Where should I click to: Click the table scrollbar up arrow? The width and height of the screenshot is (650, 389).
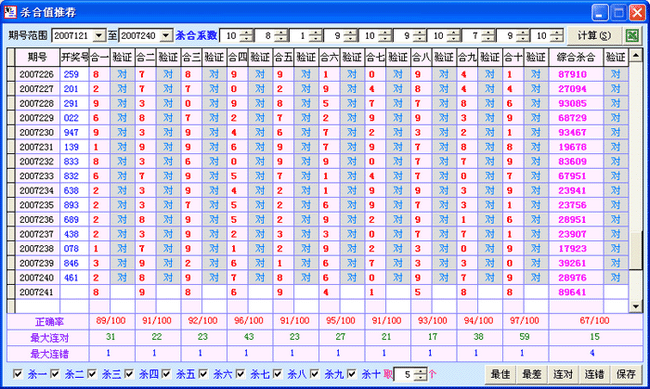(635, 55)
